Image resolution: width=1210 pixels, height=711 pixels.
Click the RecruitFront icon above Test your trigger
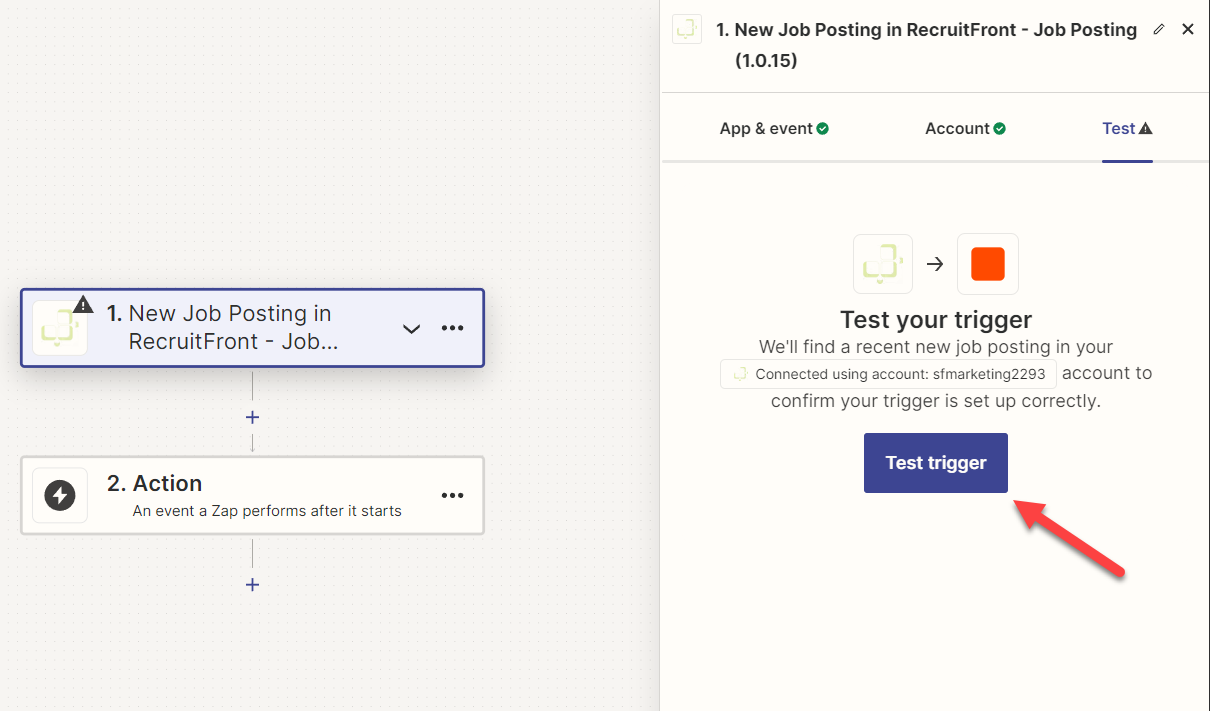coord(883,264)
